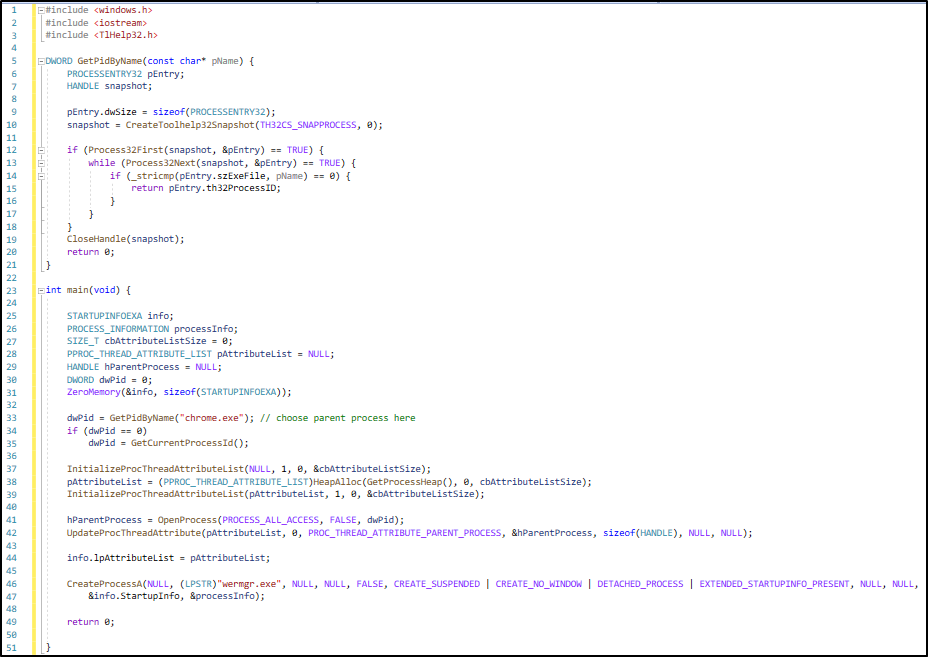Click the "chrome.exe" string literal
This screenshot has width=928, height=657.
tap(212, 418)
